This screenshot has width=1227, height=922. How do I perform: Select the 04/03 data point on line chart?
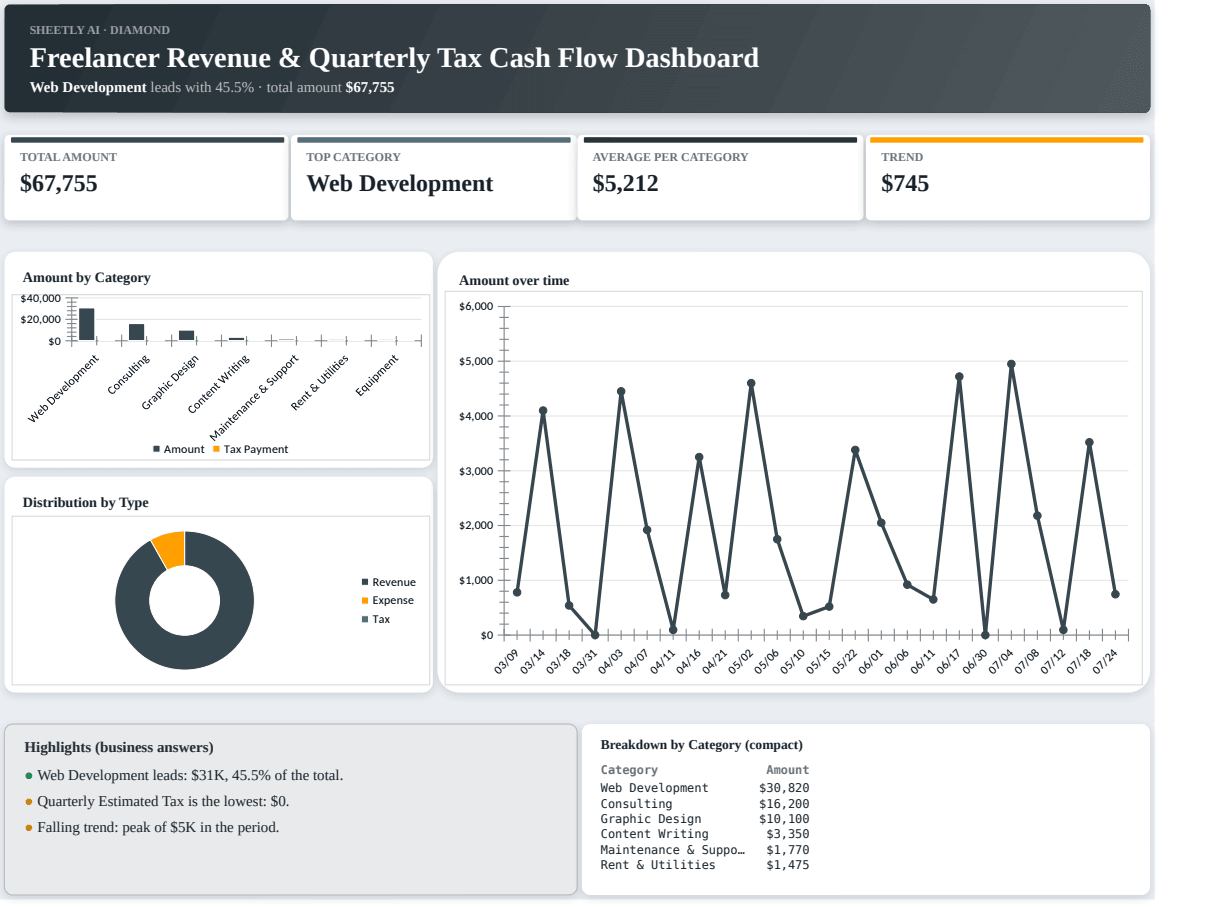pos(621,391)
